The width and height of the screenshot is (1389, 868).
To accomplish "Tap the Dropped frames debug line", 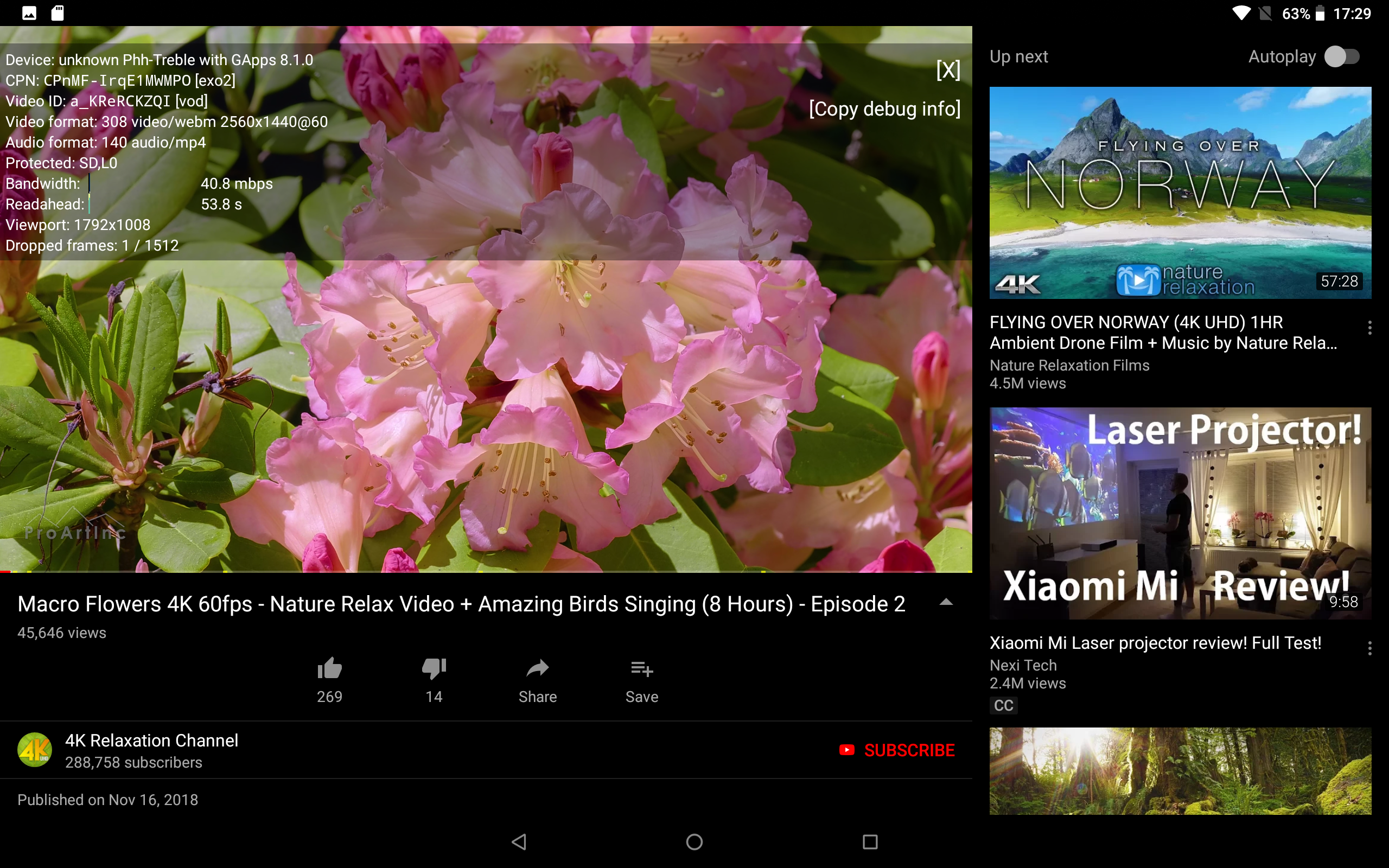I will pyautogui.click(x=92, y=246).
